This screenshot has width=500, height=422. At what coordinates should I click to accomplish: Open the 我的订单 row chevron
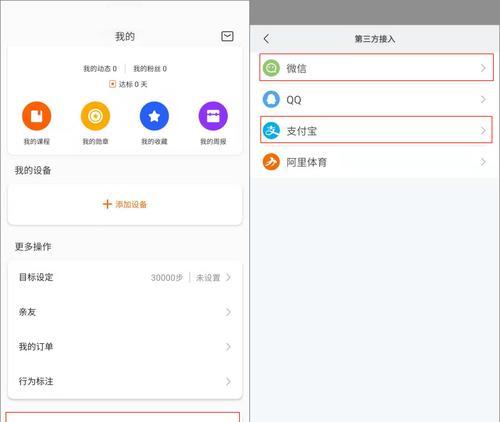pos(228,347)
